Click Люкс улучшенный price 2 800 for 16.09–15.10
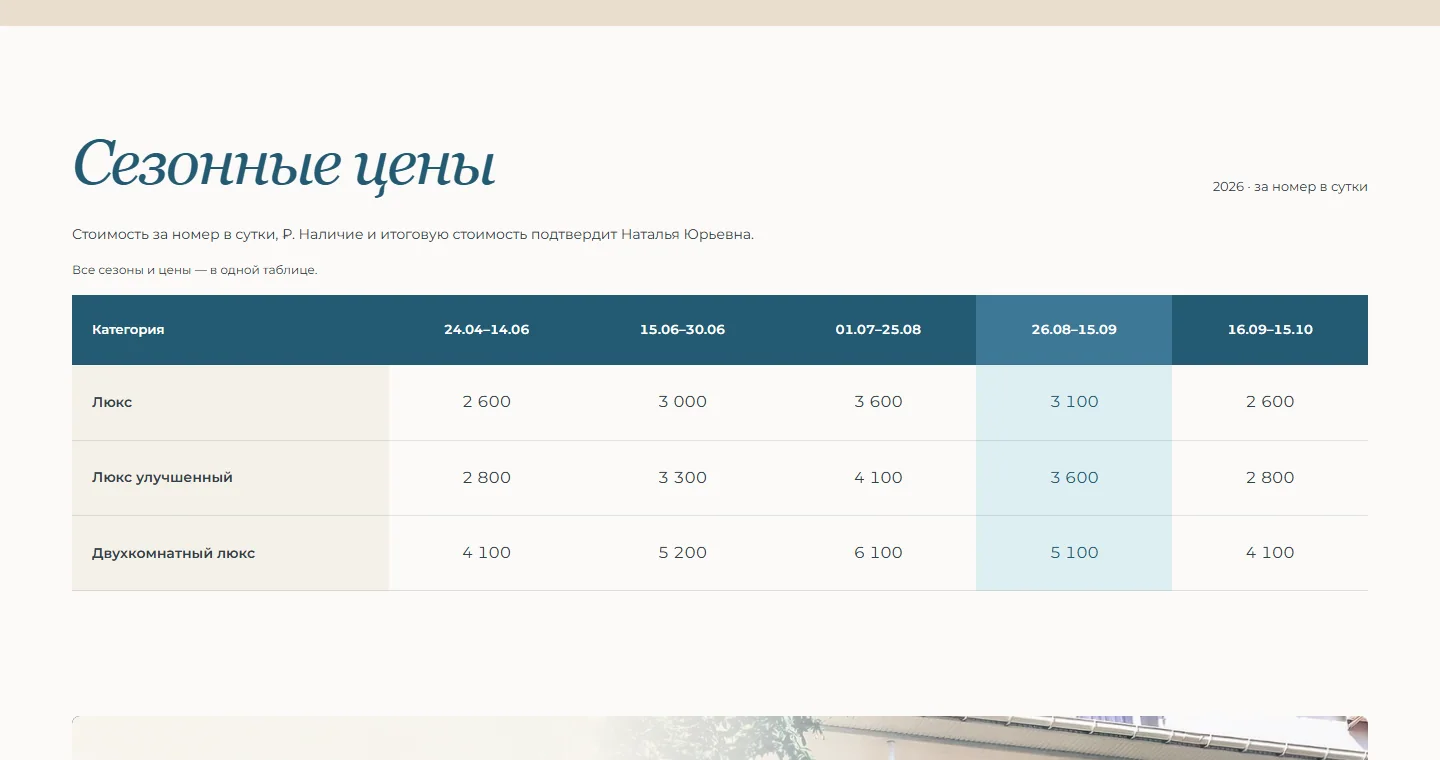This screenshot has height=760, width=1440. (x=1270, y=478)
